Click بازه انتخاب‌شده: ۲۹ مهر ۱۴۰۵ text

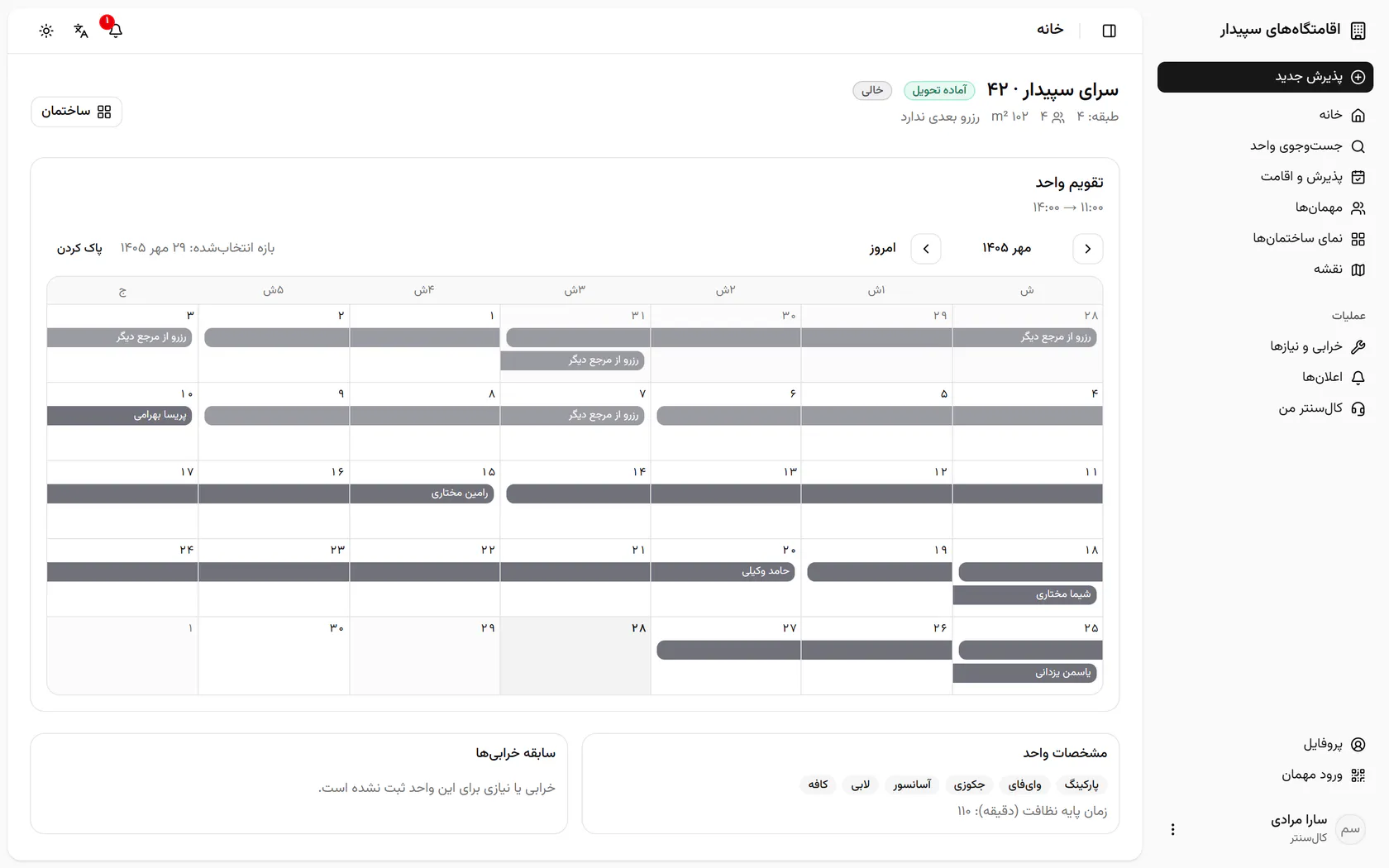[x=197, y=248]
